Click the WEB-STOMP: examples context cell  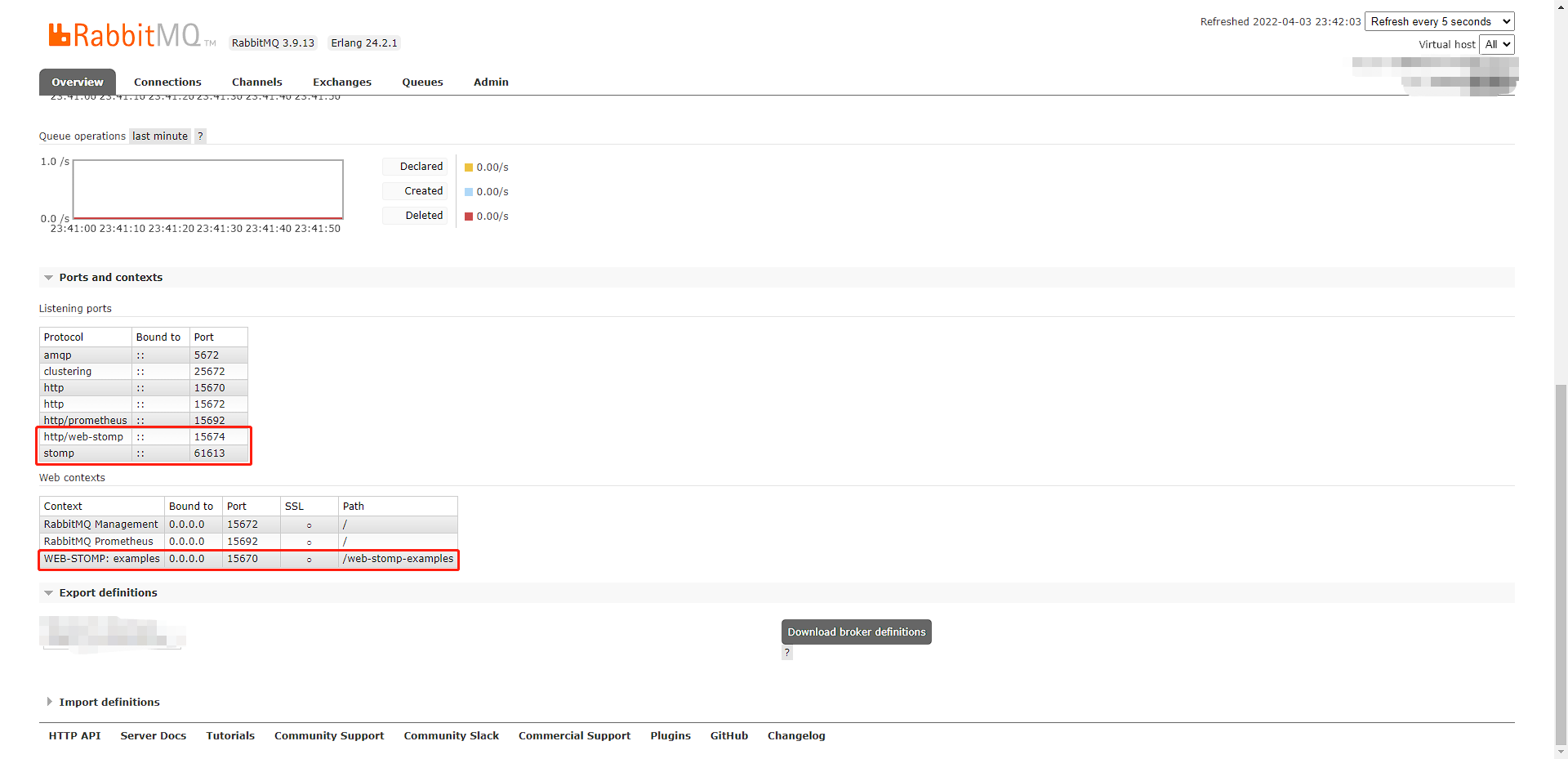click(x=102, y=559)
